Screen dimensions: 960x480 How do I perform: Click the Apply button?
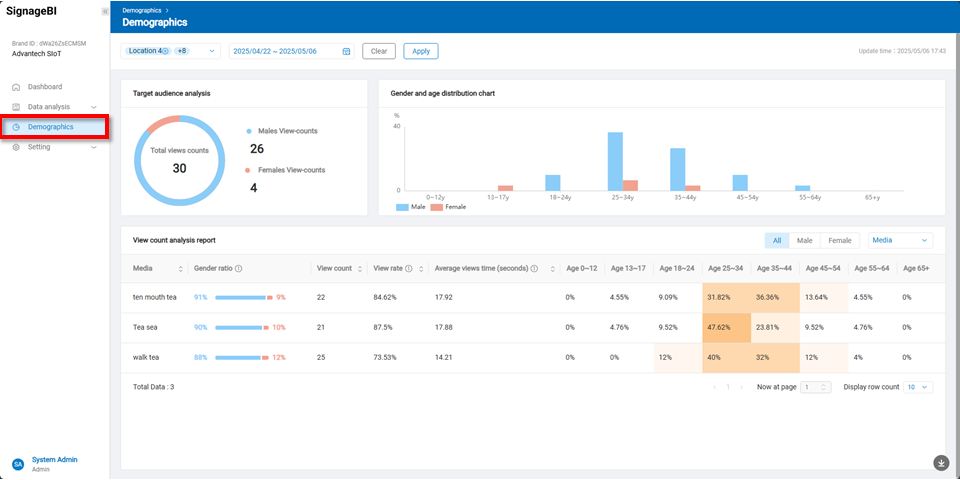[x=421, y=51]
